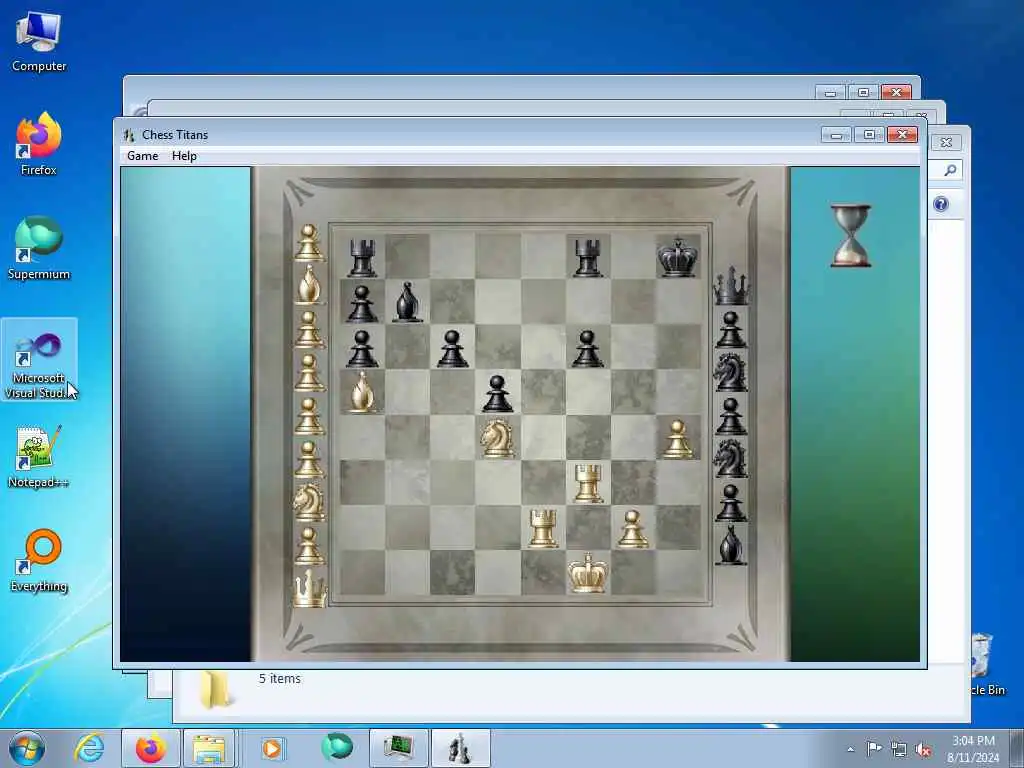Click the black pawn on c6
The height and width of the screenshot is (768, 1024).
(453, 348)
